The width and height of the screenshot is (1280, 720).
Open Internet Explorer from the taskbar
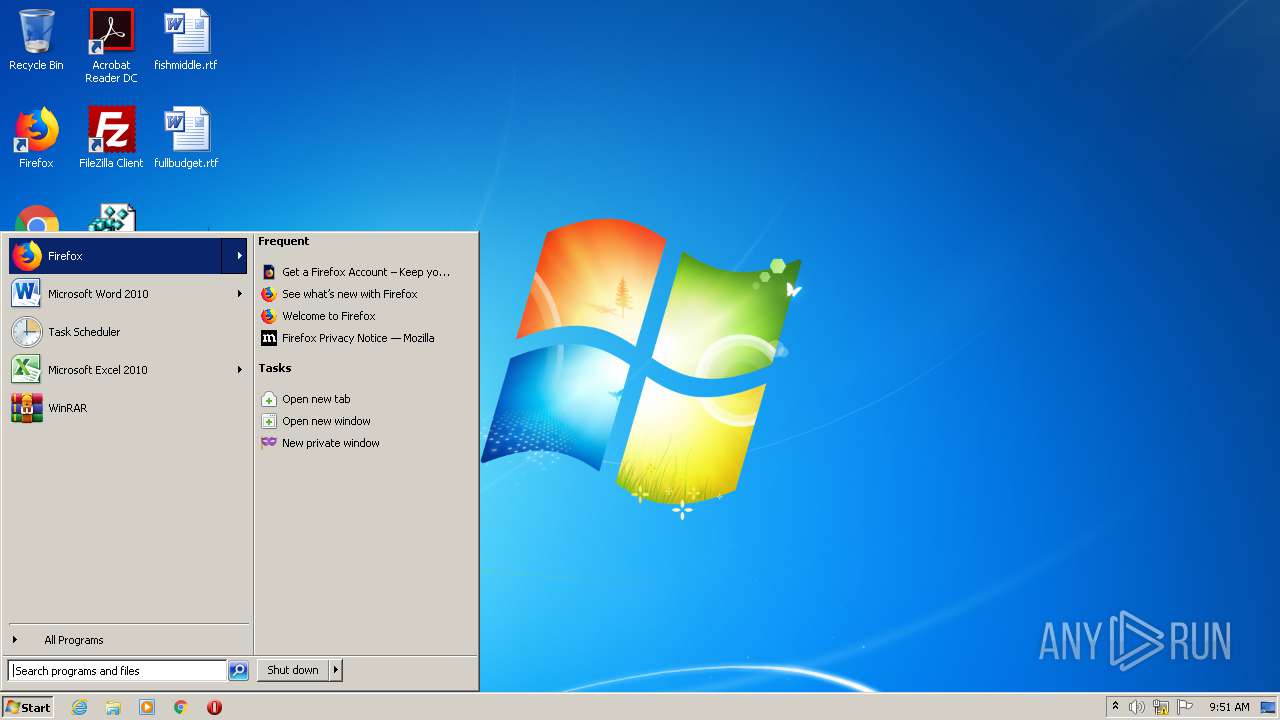(x=79, y=707)
